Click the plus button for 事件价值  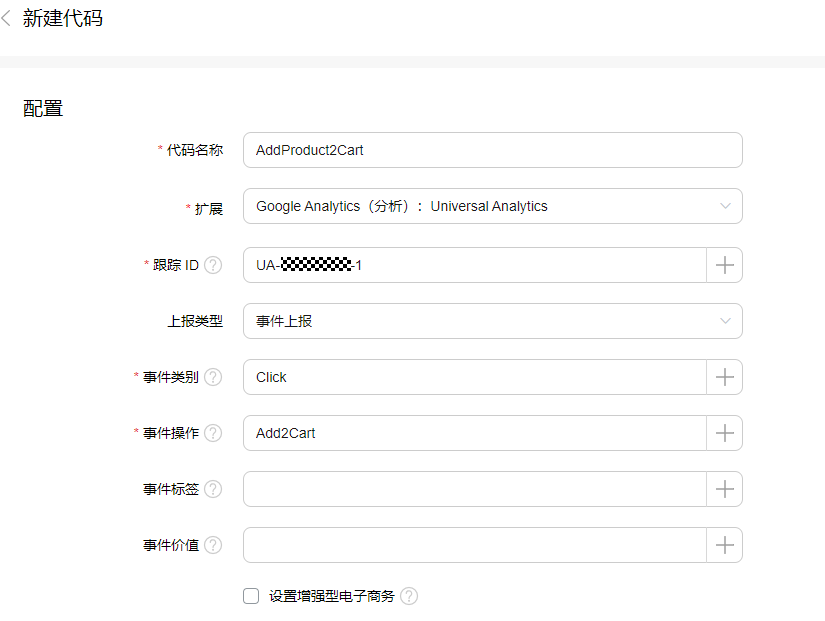[725, 545]
